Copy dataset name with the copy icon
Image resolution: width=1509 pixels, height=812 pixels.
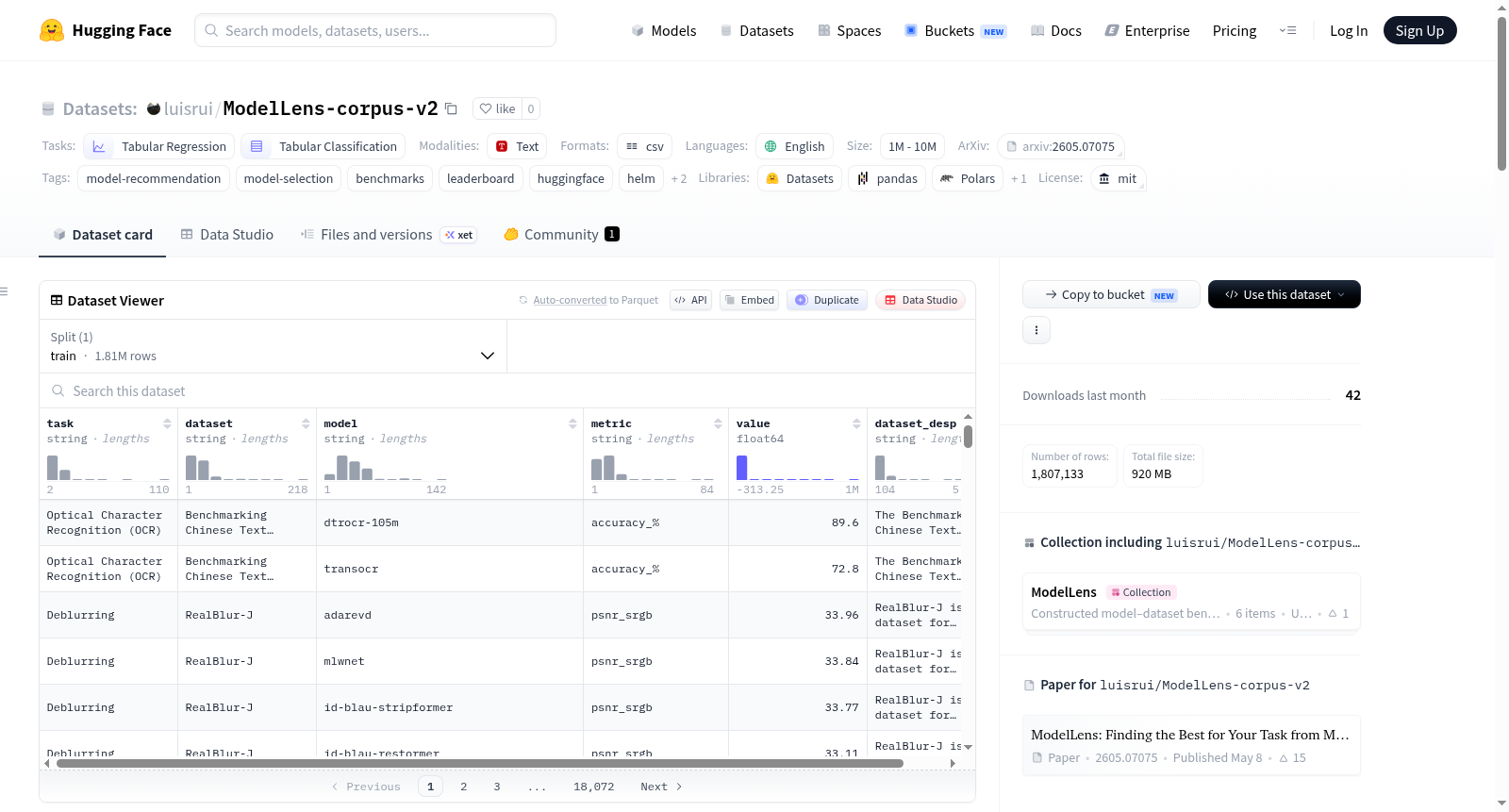click(452, 108)
